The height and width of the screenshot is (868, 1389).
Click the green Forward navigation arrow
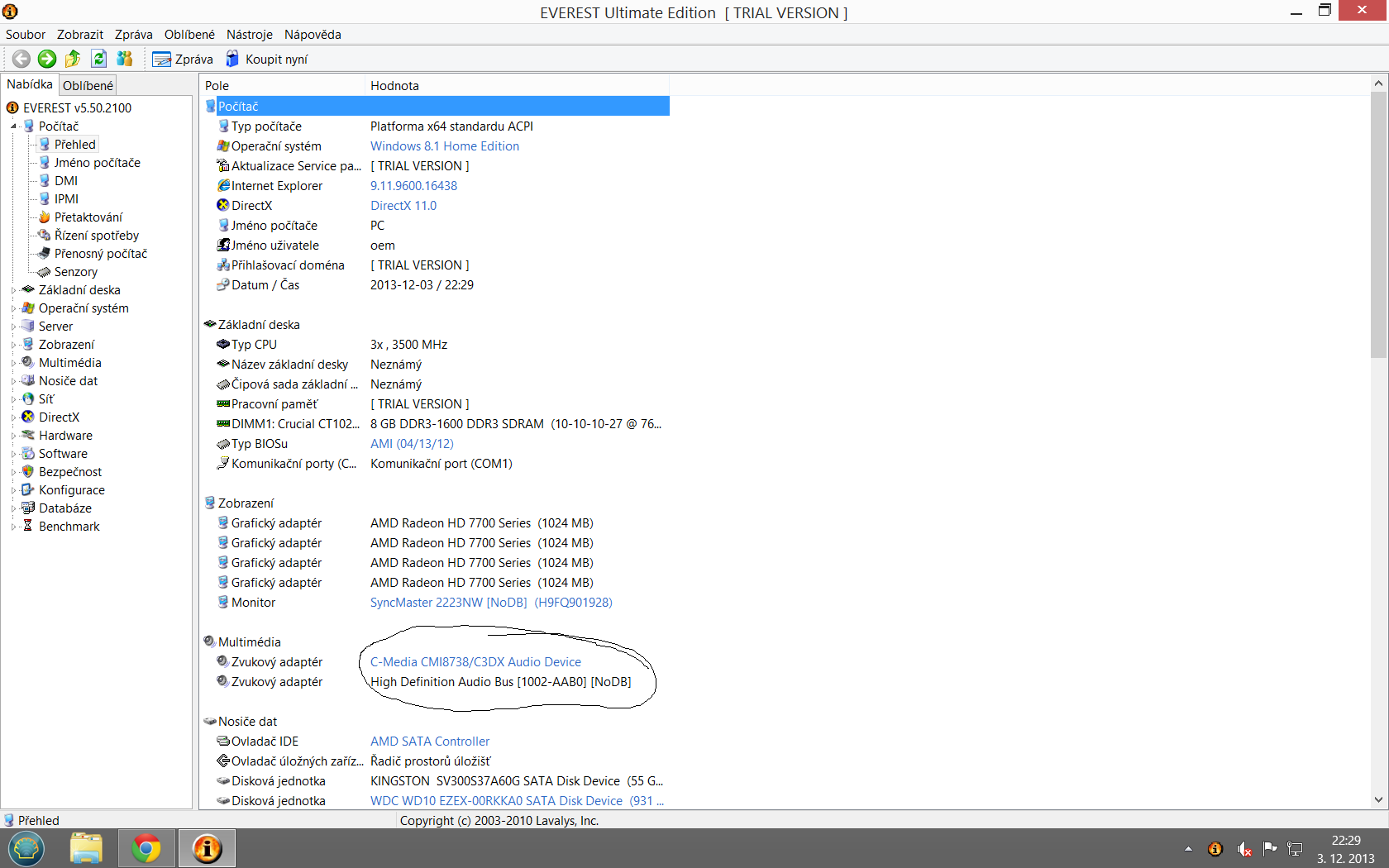(x=47, y=59)
